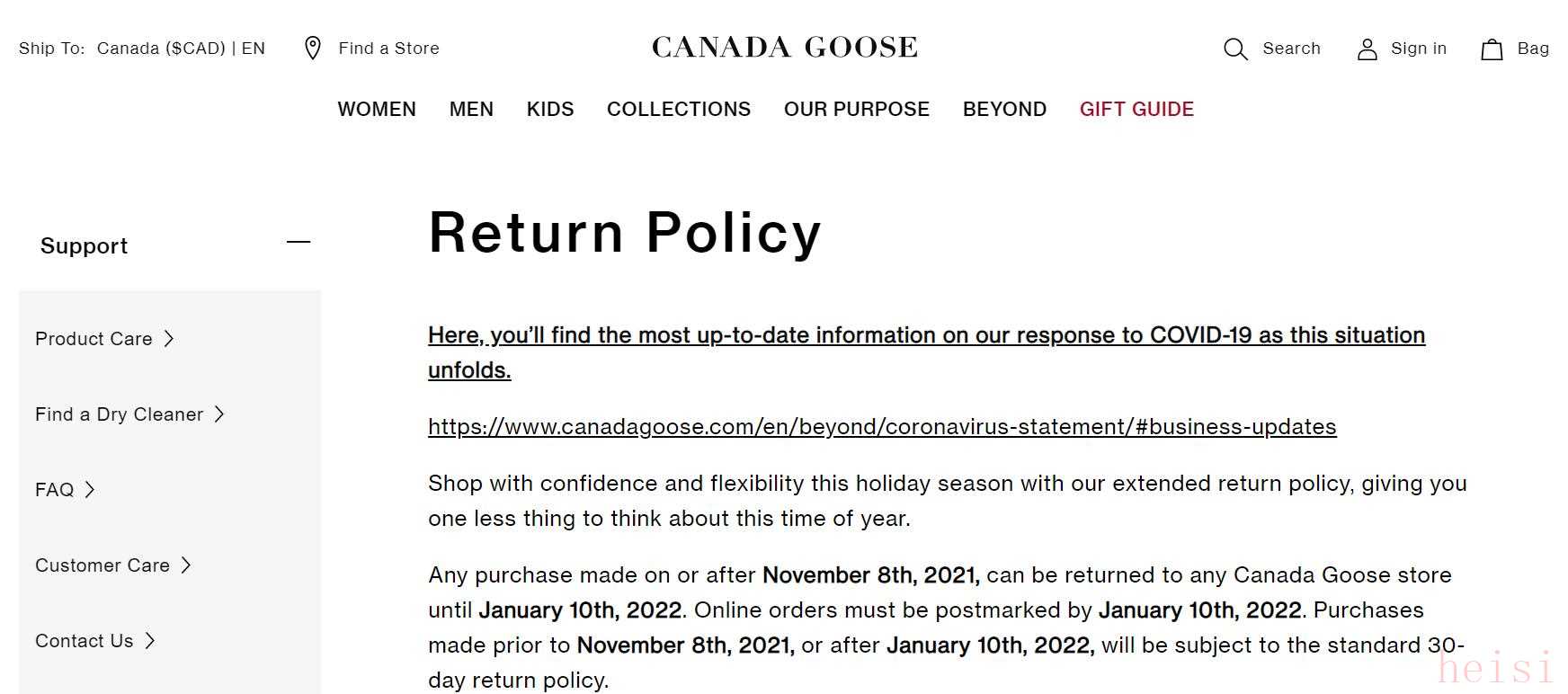Click the Sign in person icon

(x=1367, y=49)
